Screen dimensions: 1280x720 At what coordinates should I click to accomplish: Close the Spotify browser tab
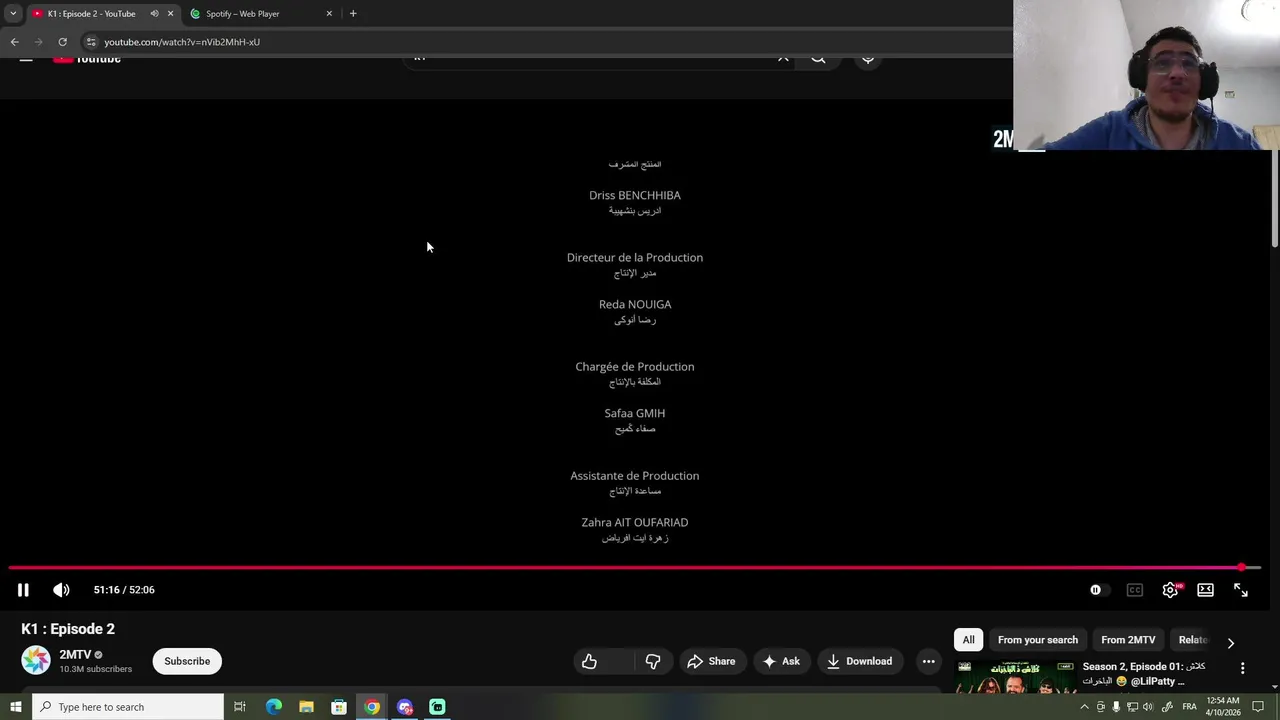click(329, 14)
